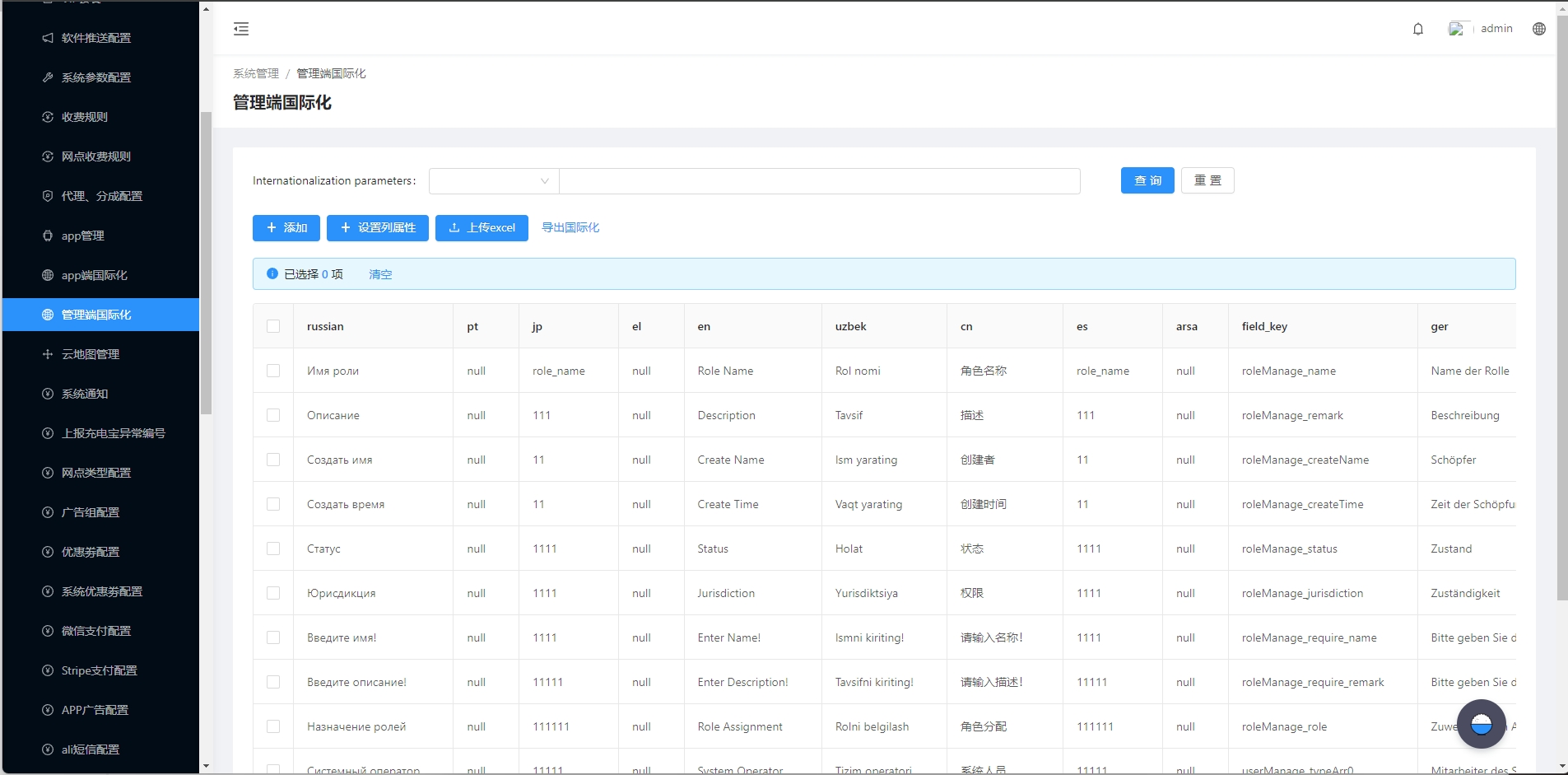Screen dimensions: 1568x775
Task: Click icon beside 微信支付配置
Action: pyautogui.click(x=48, y=631)
